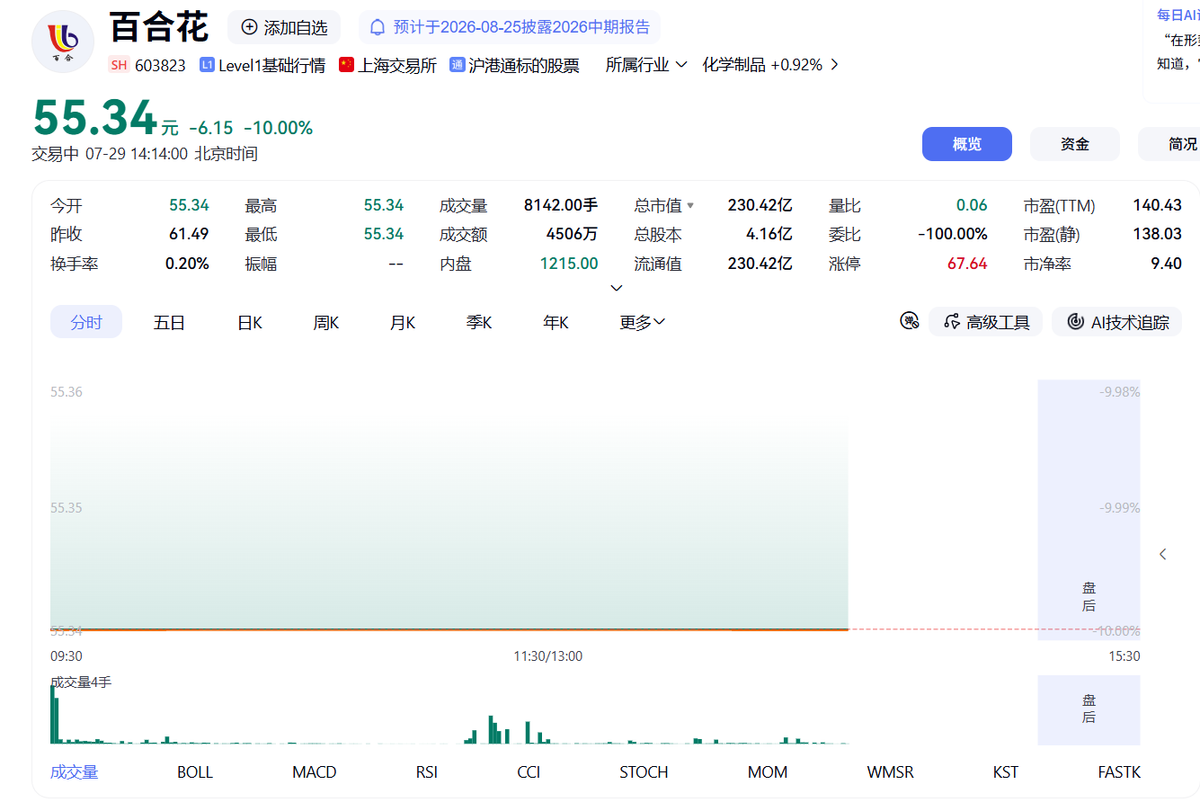Select the BOLL indicator

pyautogui.click(x=195, y=772)
